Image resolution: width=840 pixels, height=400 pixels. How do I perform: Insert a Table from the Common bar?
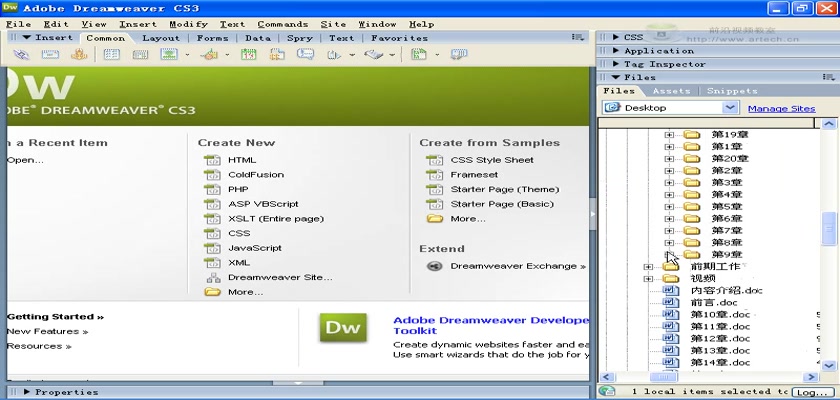[x=111, y=54]
